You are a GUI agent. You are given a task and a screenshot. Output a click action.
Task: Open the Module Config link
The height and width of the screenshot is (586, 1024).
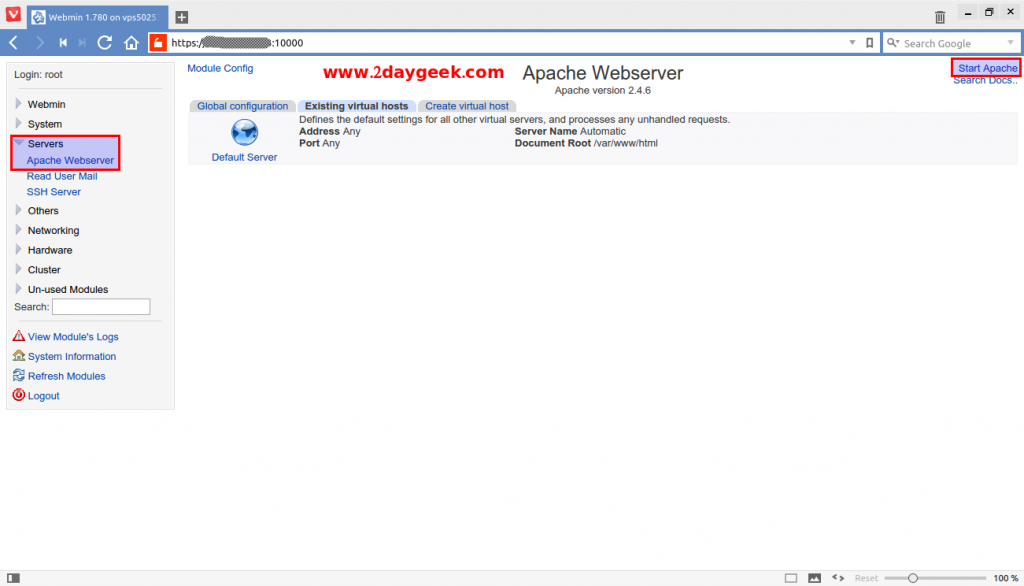click(220, 68)
